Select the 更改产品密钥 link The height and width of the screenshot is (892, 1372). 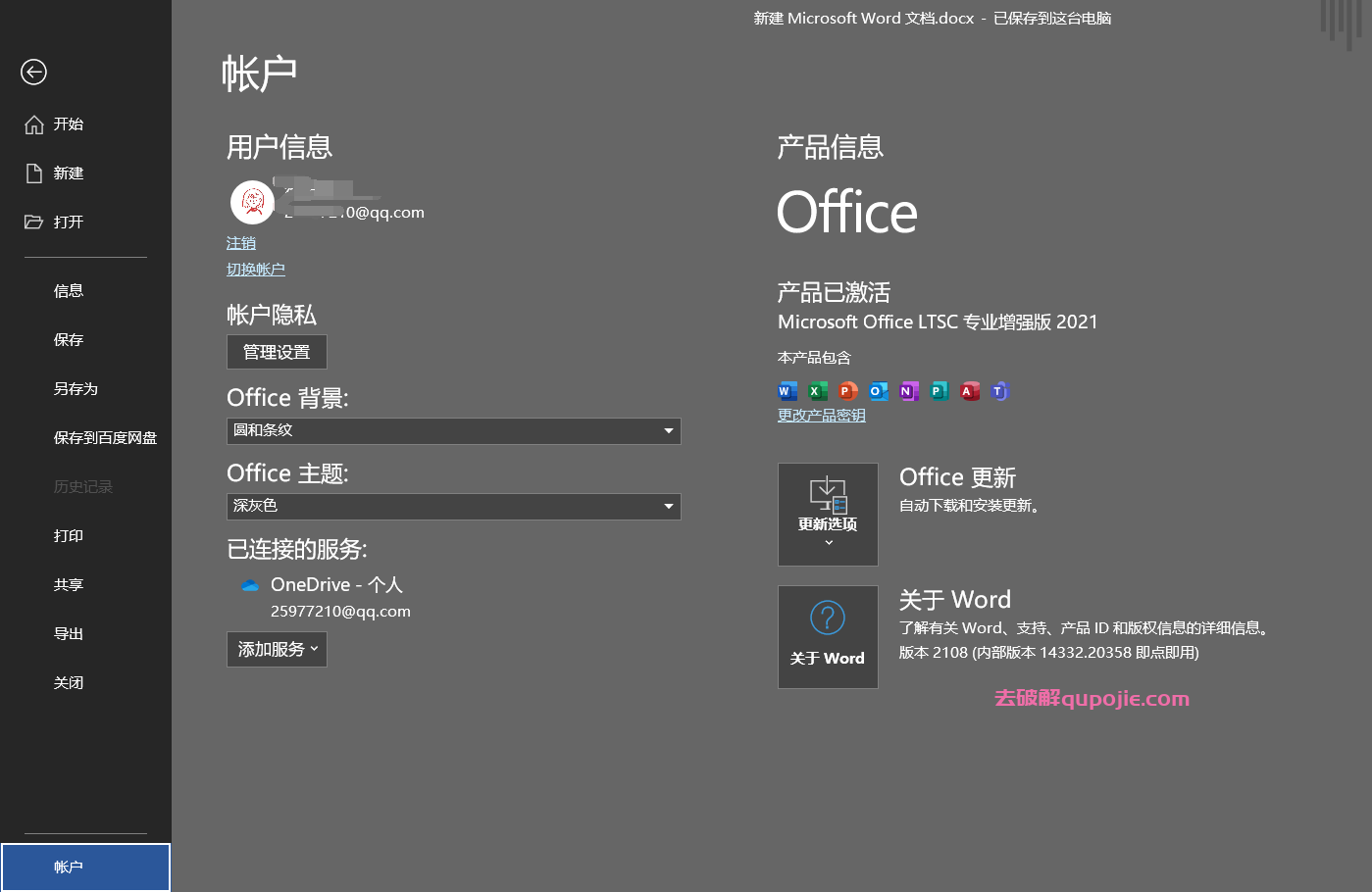(x=822, y=416)
